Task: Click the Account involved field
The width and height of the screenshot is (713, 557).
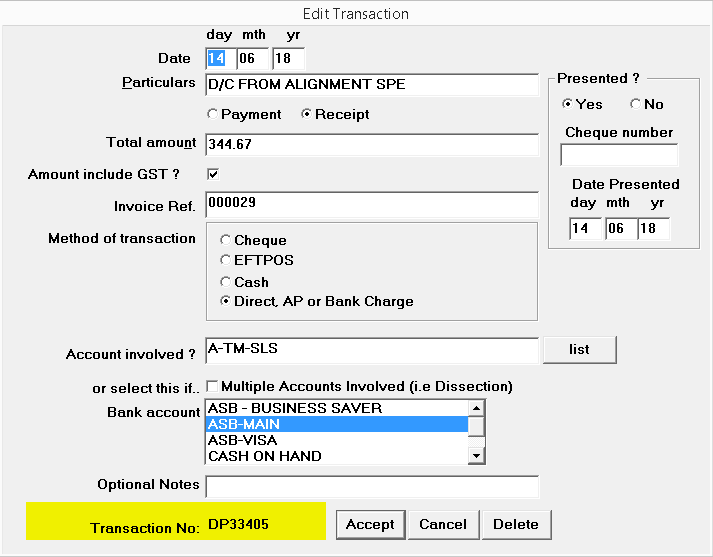Action: click(x=372, y=351)
